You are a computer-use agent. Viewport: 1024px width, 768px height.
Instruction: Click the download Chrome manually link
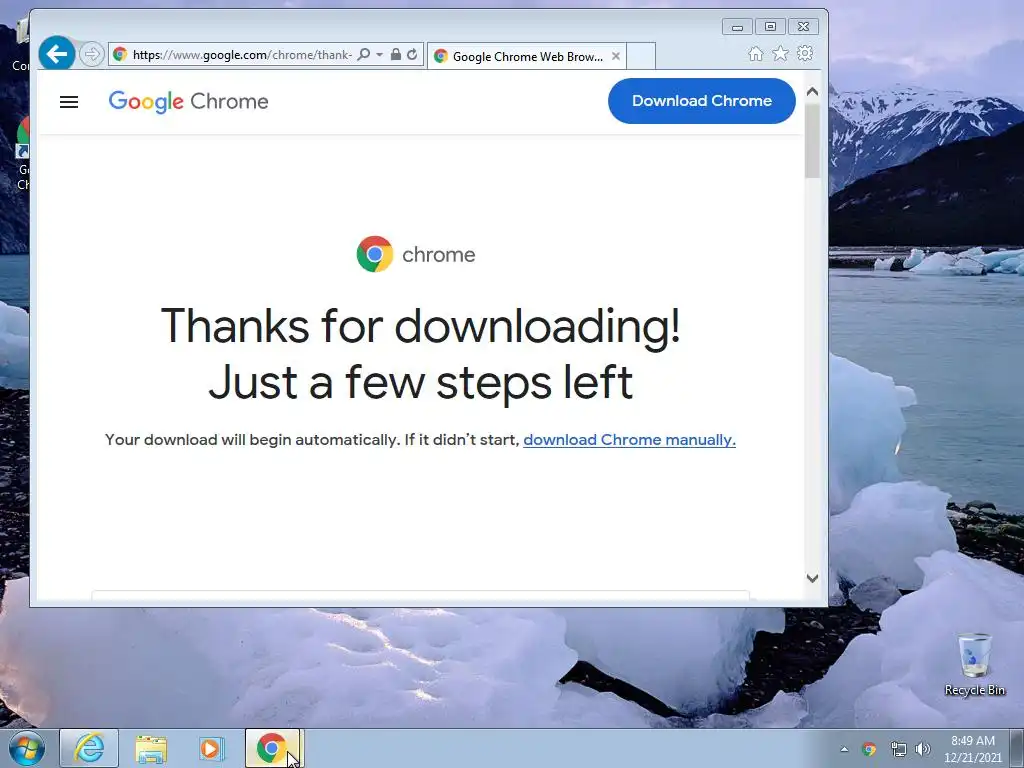point(629,440)
